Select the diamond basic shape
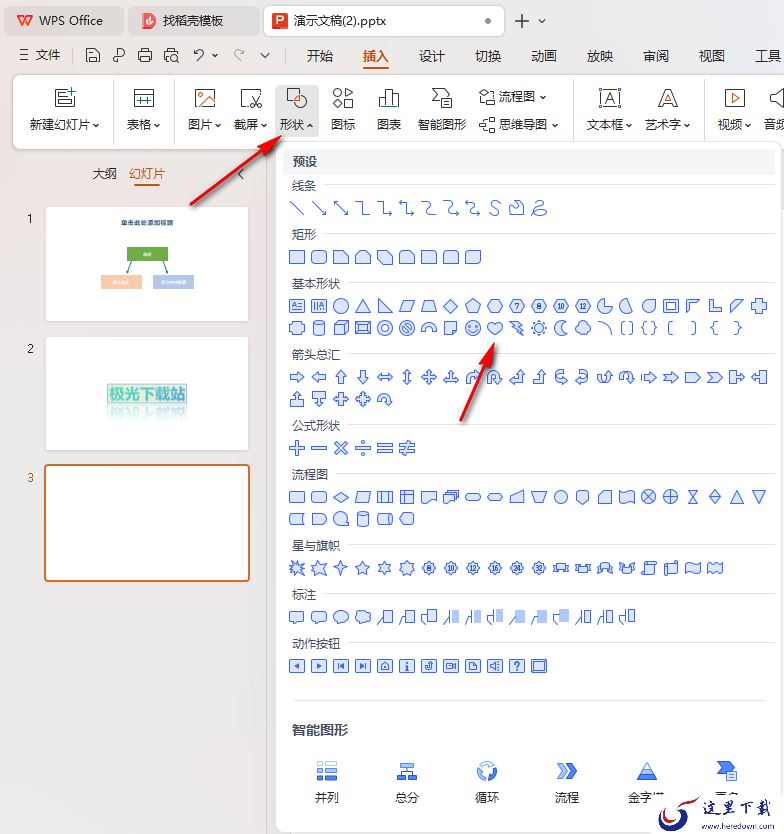Viewport: 784px width, 834px height. pos(451,306)
